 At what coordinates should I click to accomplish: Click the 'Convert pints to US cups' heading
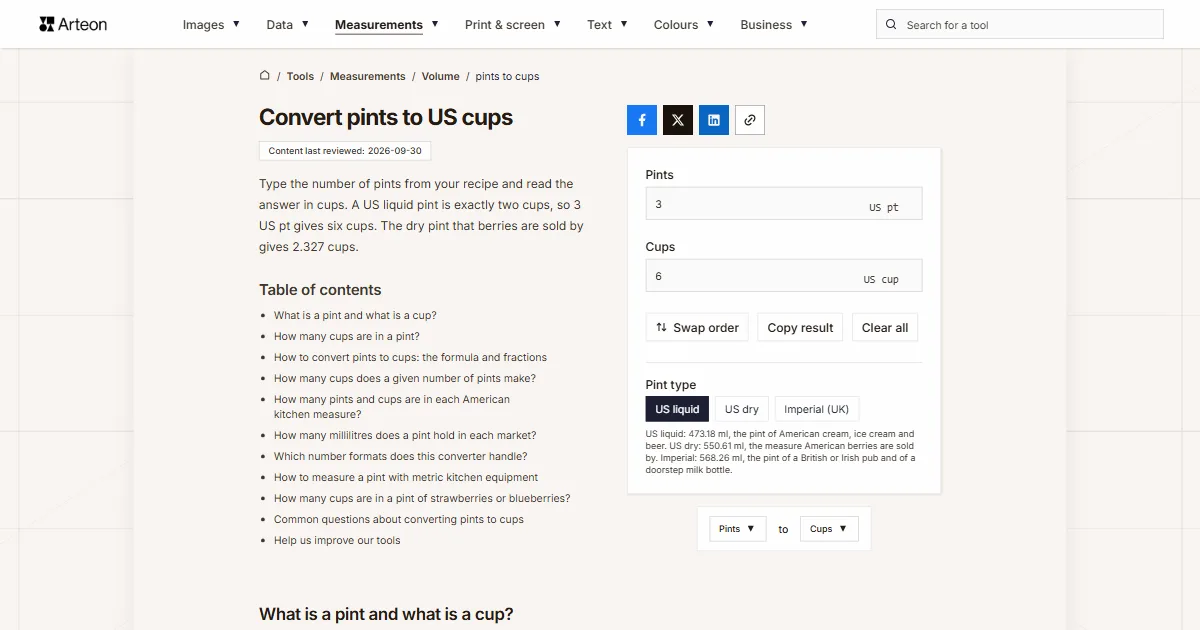(x=386, y=117)
